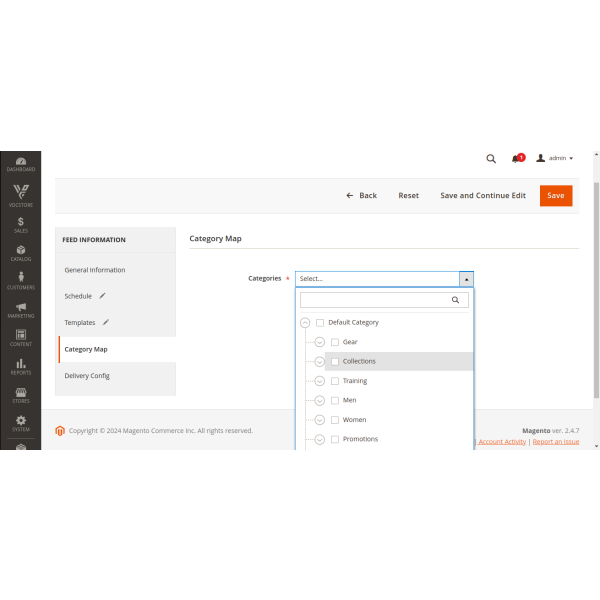This screenshot has width=600, height=600.
Task: Select the Collections category checkbox
Action: (x=335, y=361)
